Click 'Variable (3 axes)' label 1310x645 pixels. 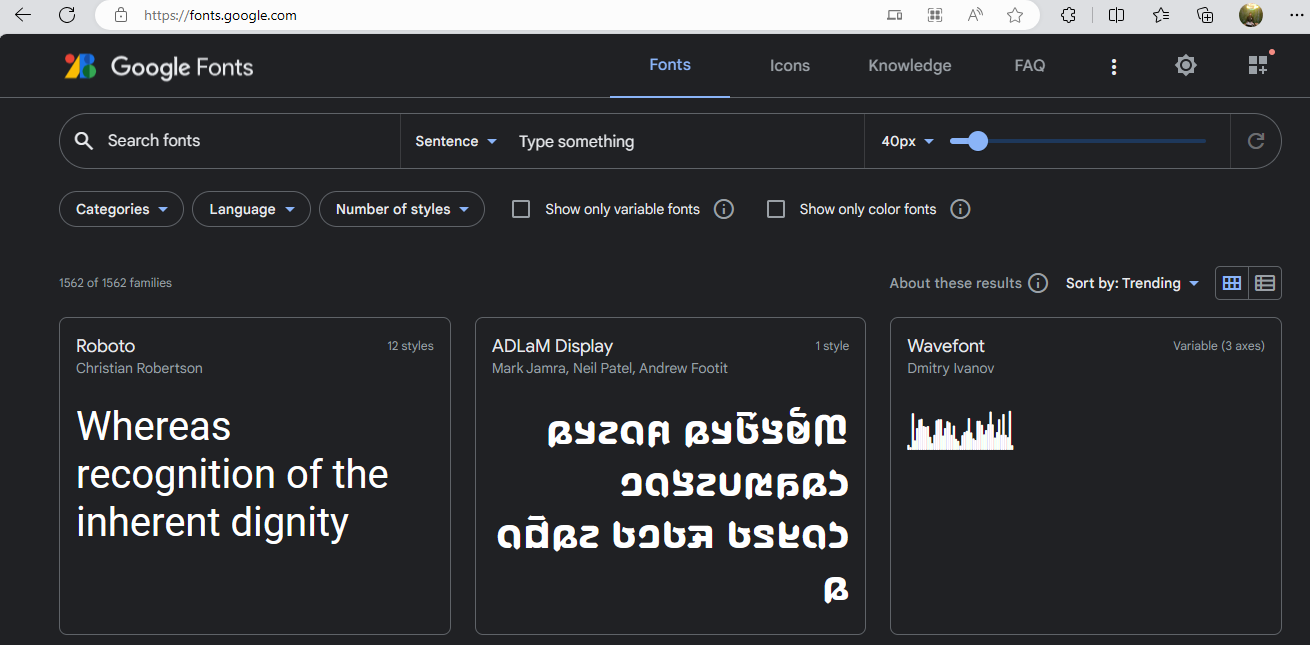click(1219, 346)
